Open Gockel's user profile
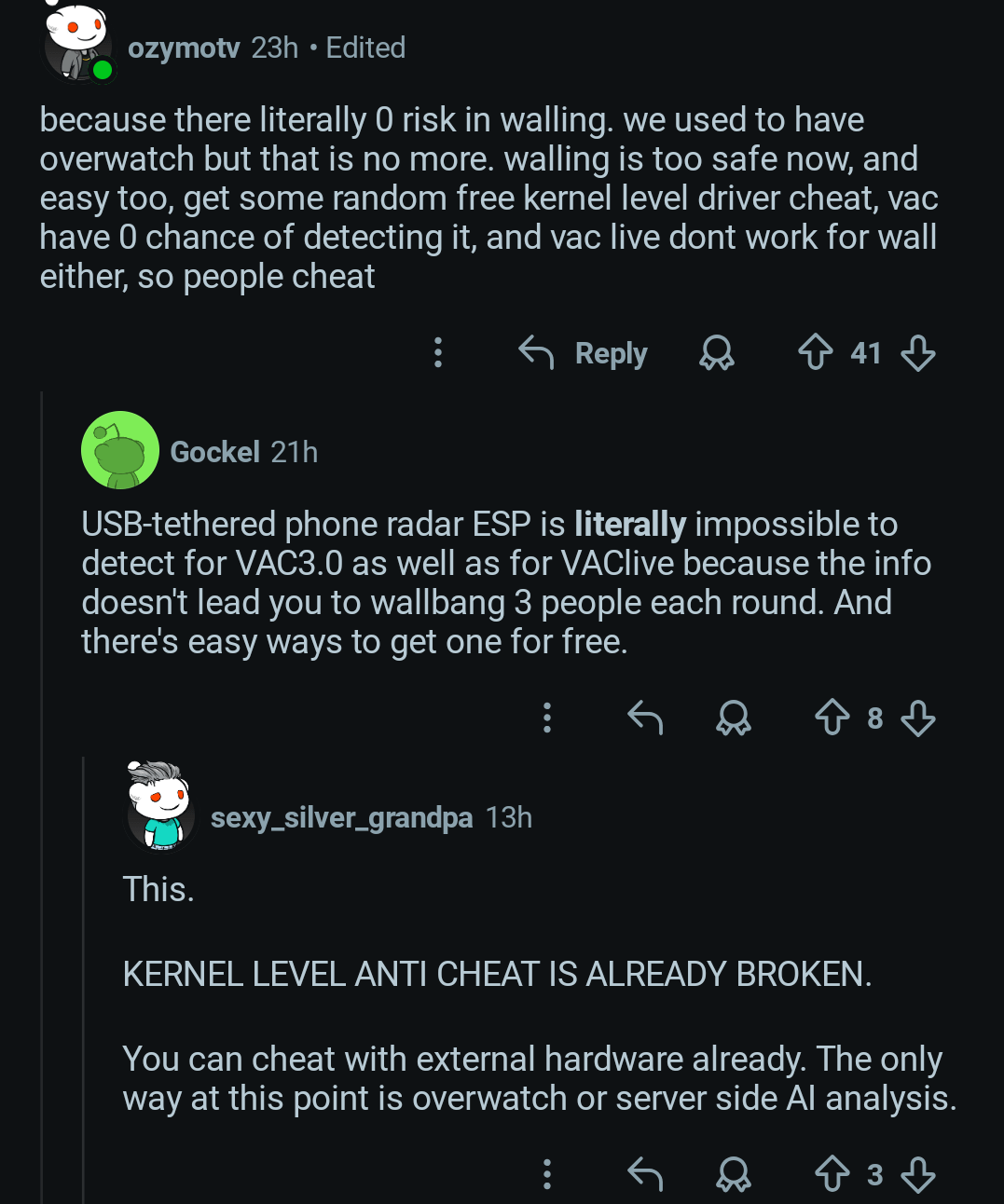 point(214,452)
